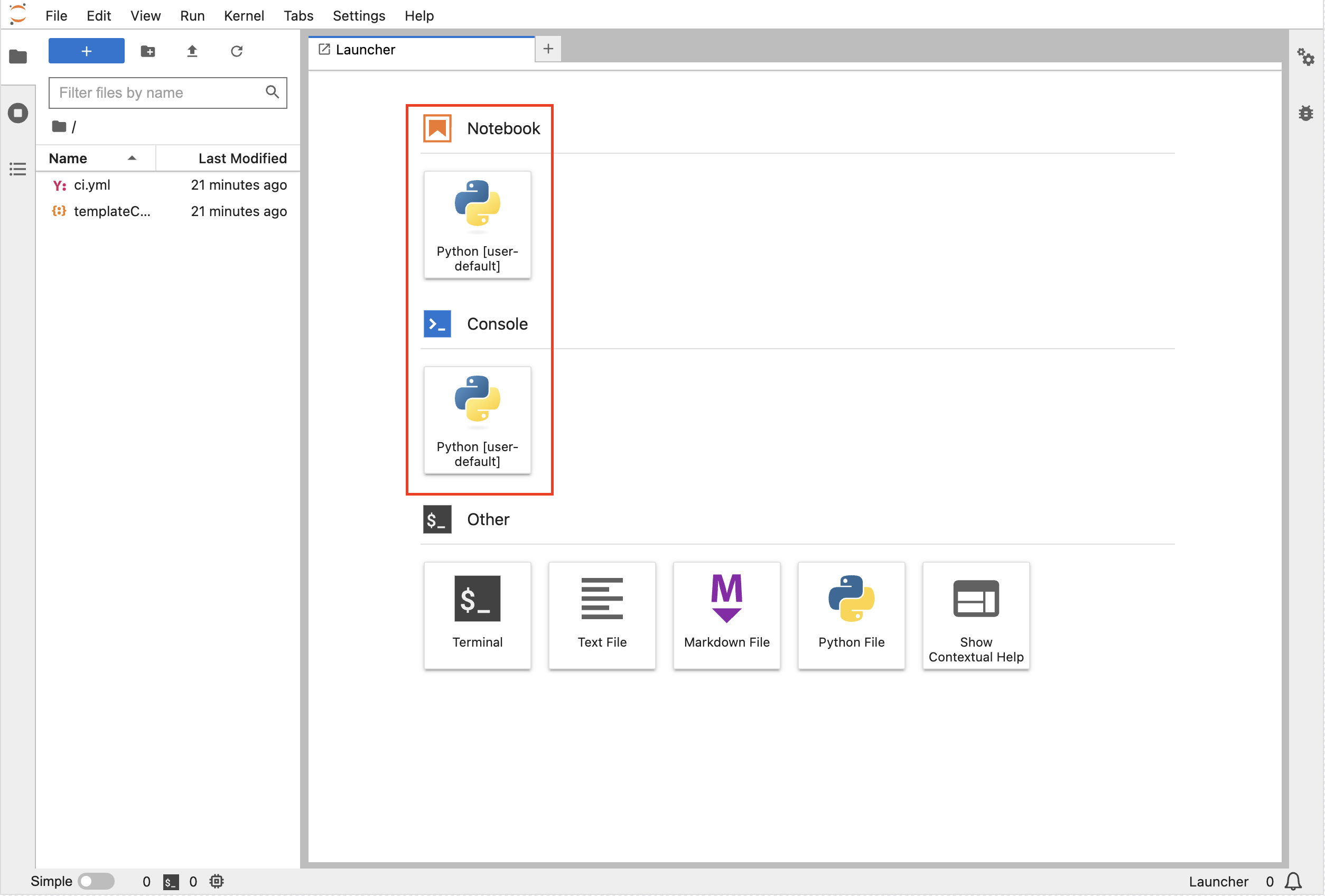This screenshot has height=896, width=1325.
Task: Open the Settings menu
Action: coord(359,15)
